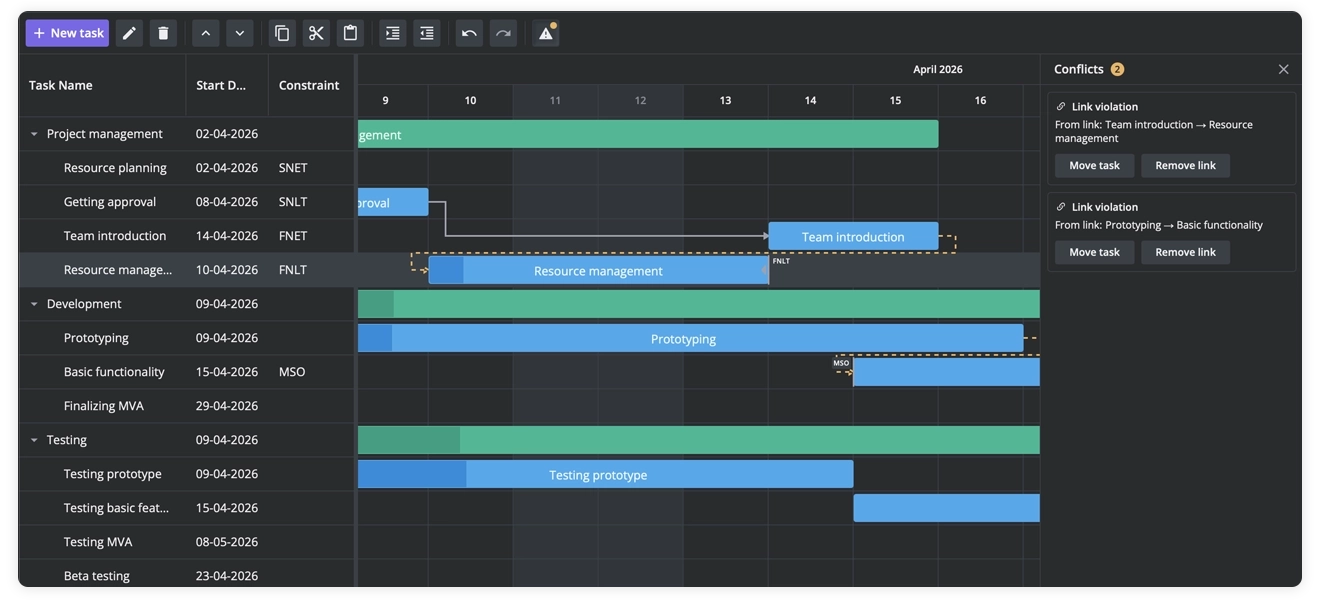The height and width of the screenshot is (604, 1320).
Task: Click the delete trash icon
Action: tap(163, 33)
